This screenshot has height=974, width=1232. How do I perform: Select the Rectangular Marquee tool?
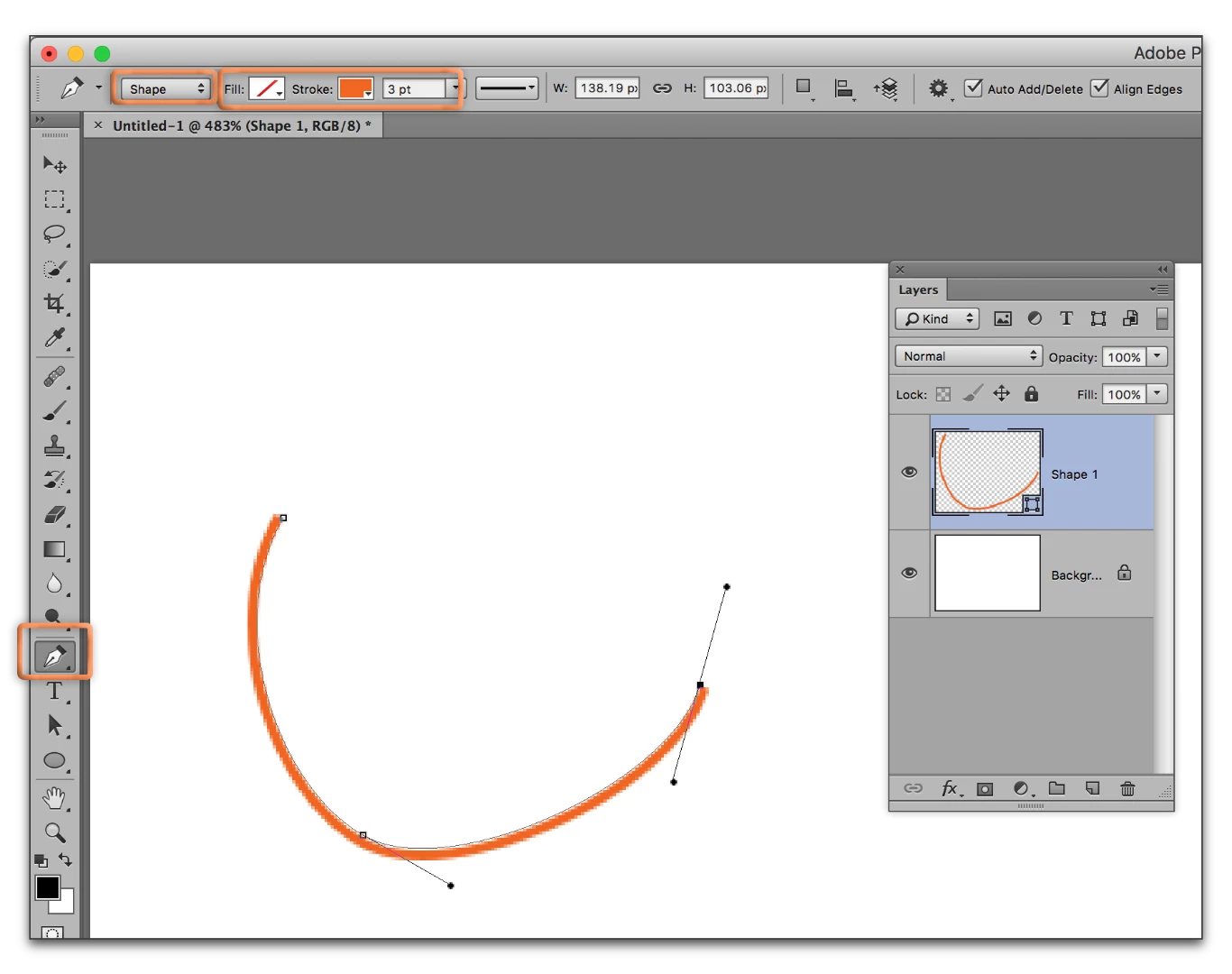54,199
